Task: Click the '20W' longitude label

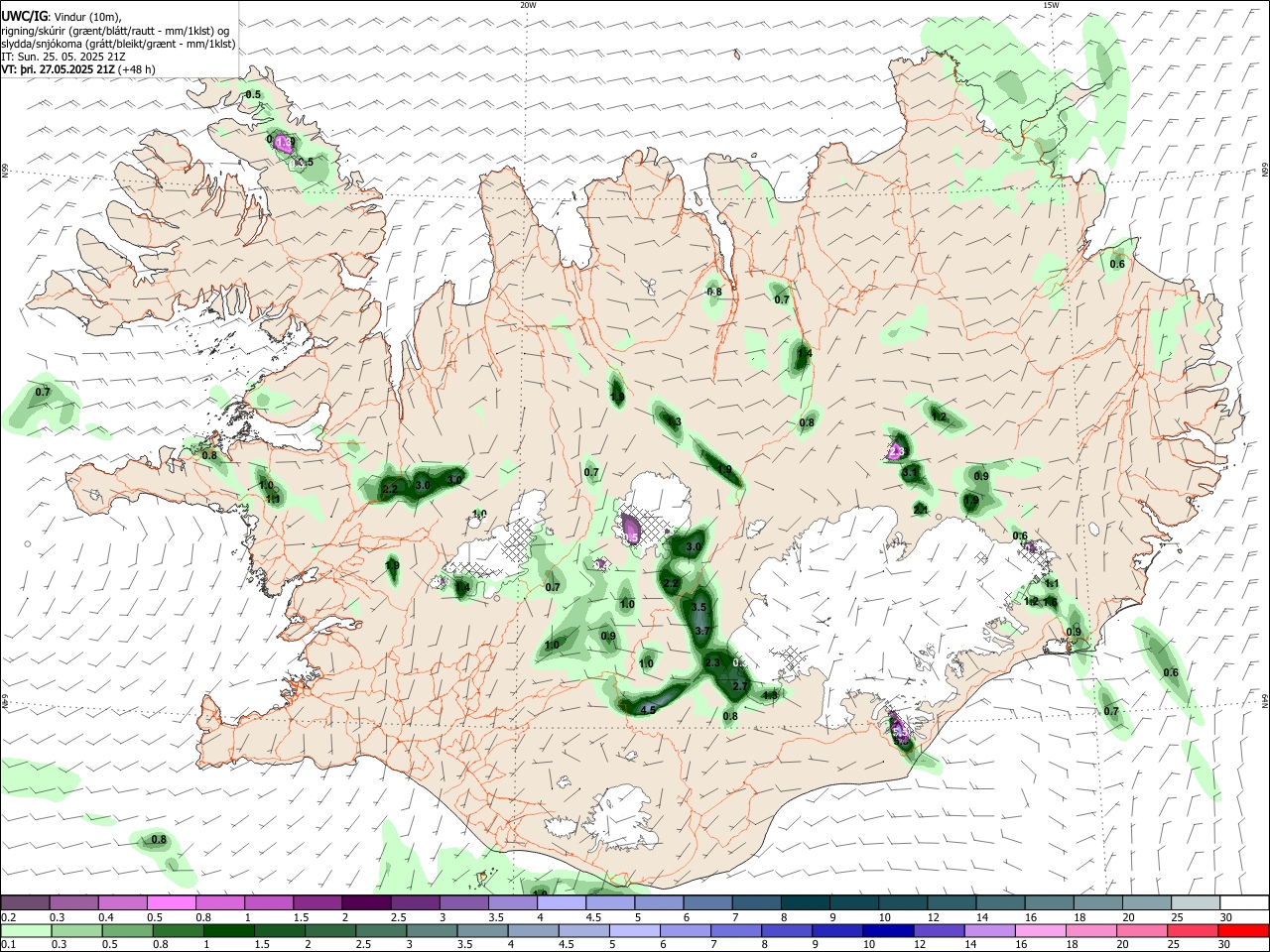Action: pyautogui.click(x=528, y=5)
